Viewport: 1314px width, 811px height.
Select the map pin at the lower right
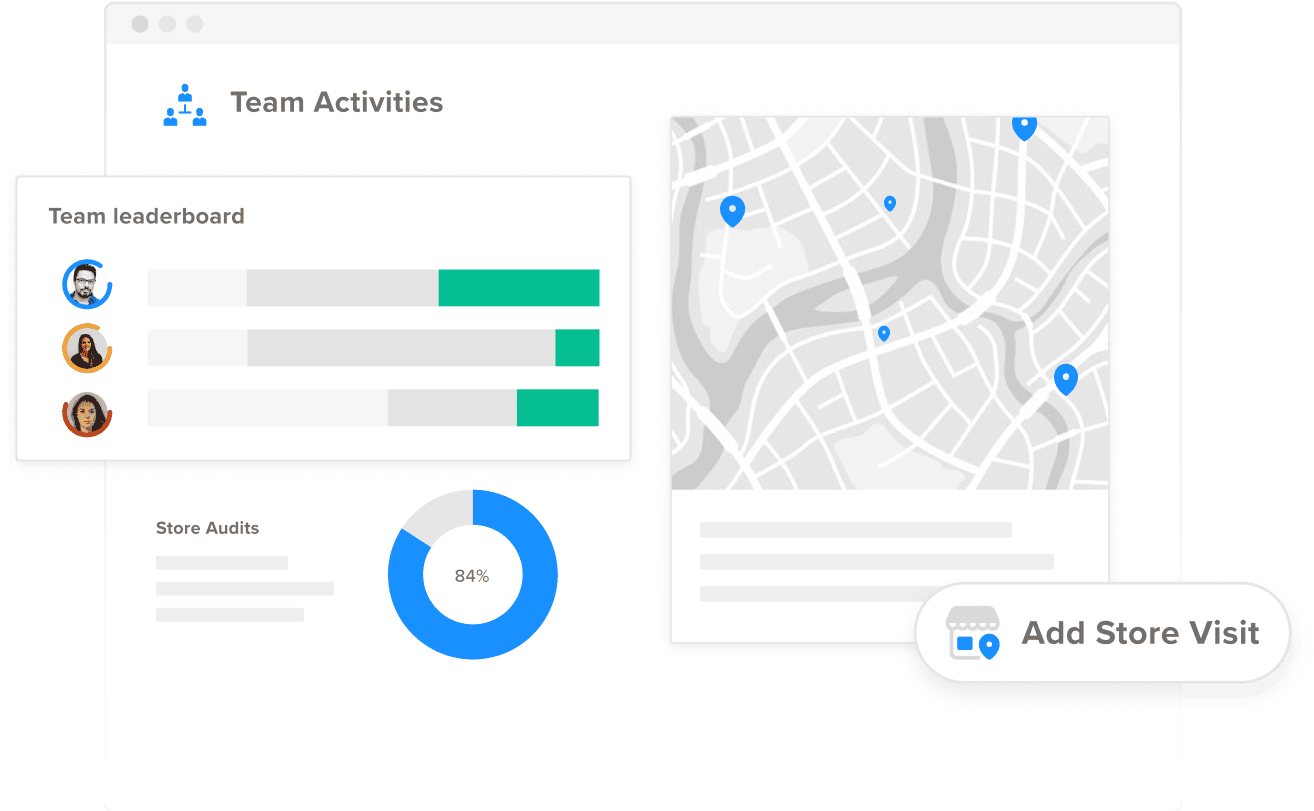tap(1065, 379)
